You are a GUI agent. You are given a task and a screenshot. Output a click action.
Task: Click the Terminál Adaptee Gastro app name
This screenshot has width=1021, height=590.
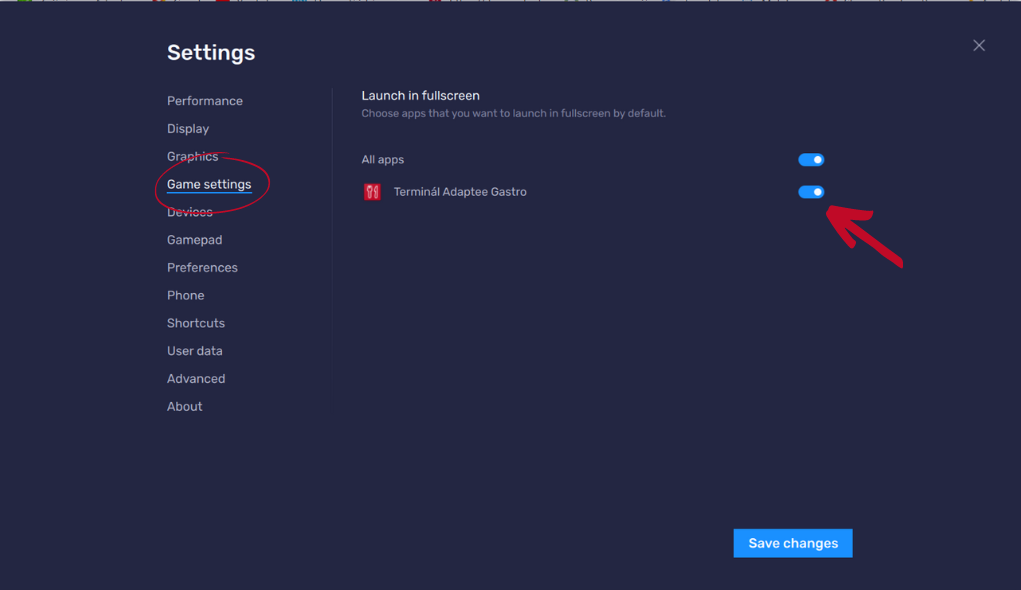[x=460, y=192]
